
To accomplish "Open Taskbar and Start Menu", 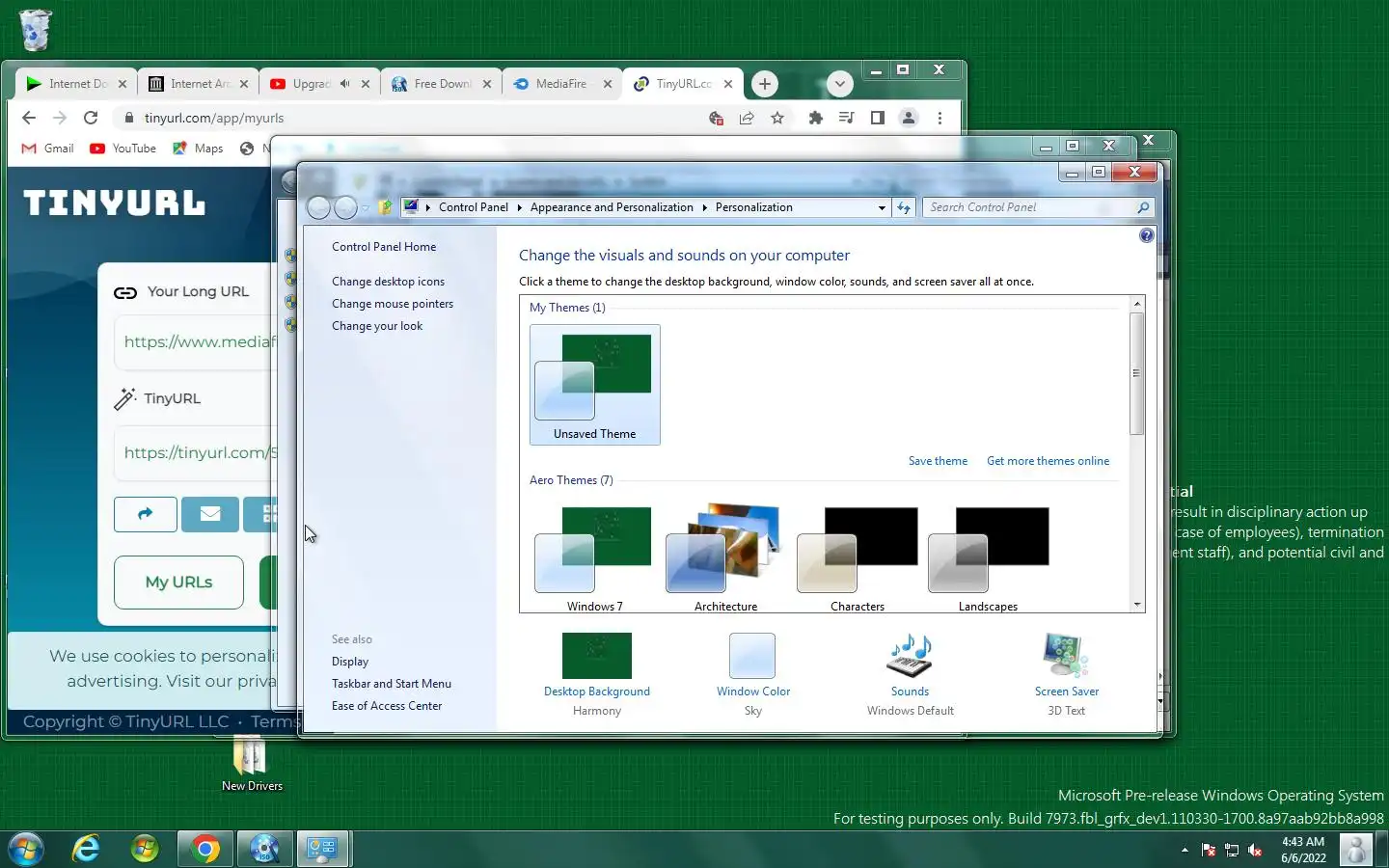I will coord(392,684).
